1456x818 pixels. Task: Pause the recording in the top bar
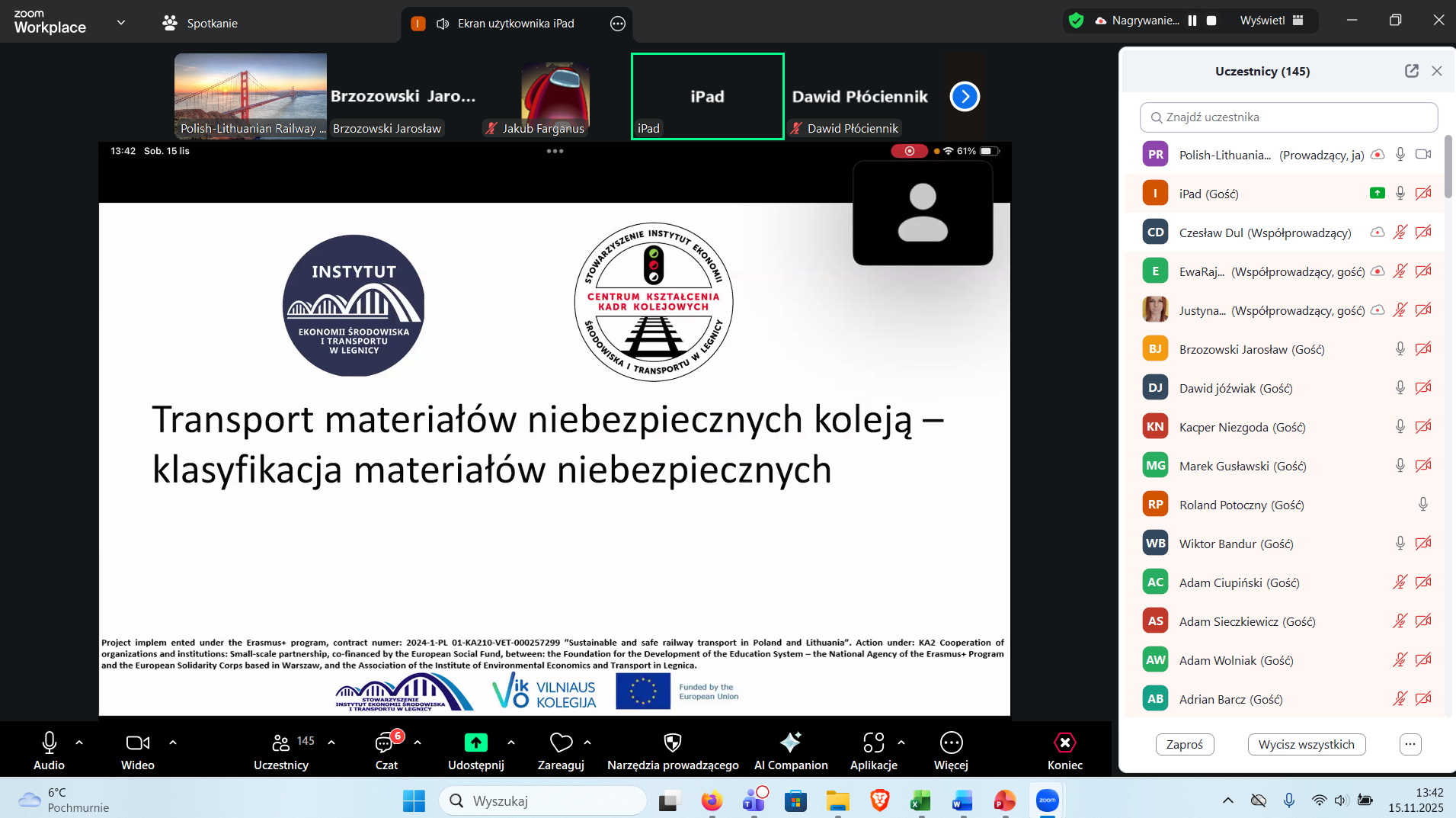click(x=1192, y=21)
